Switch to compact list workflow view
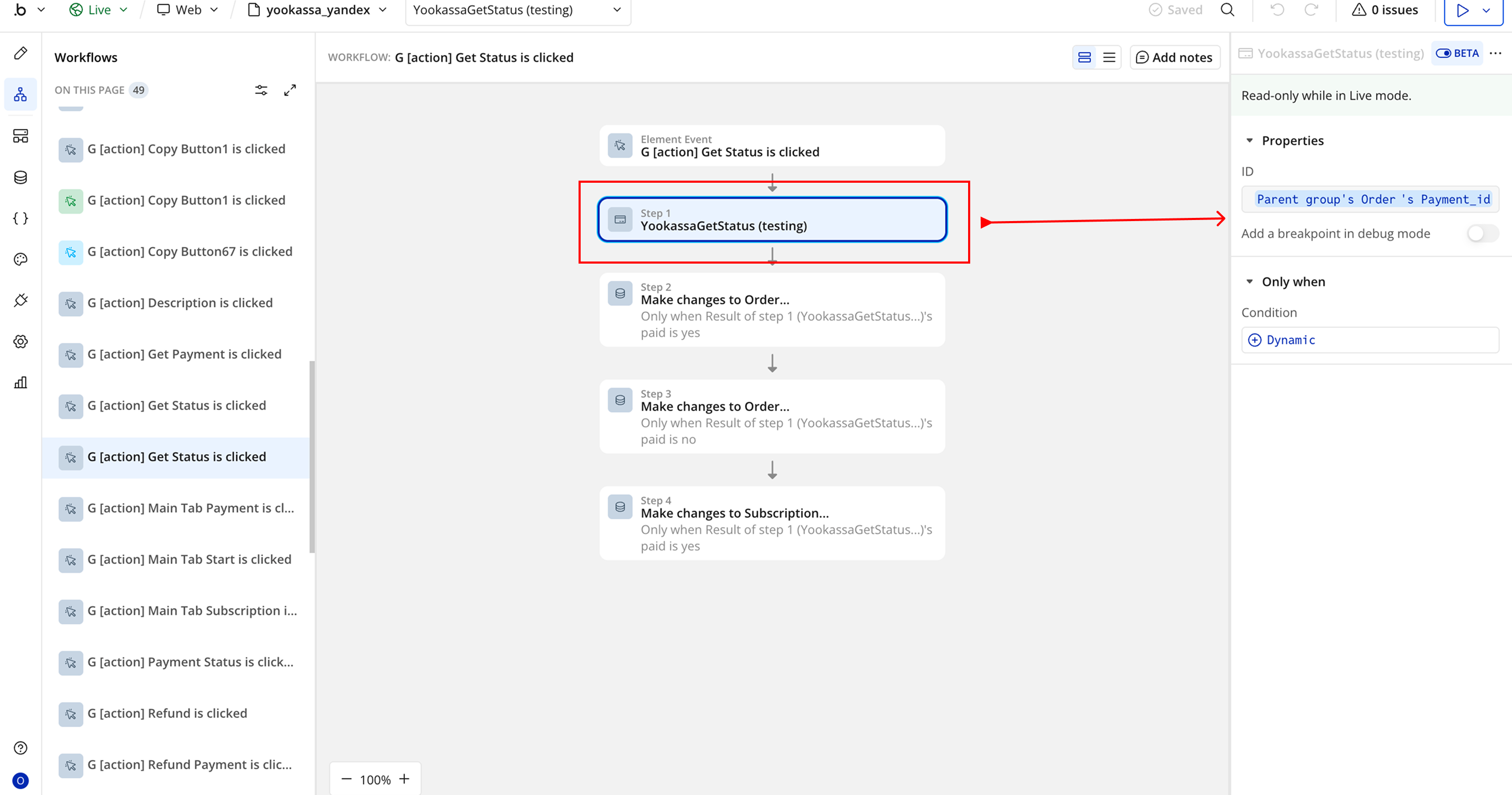 [x=1109, y=58]
